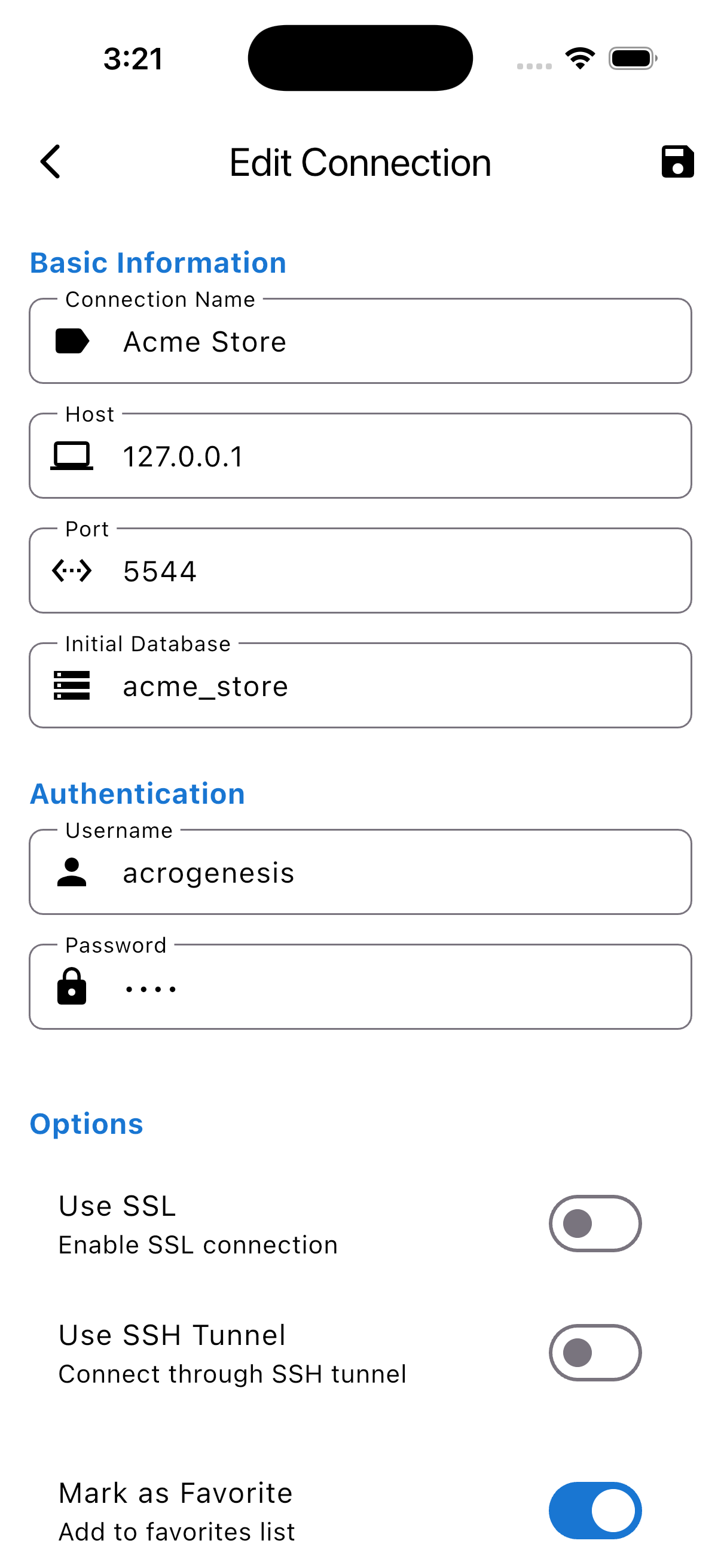Image resolution: width=721 pixels, height=1568 pixels.
Task: Tap the lock icon in Password field
Action: [x=72, y=986]
